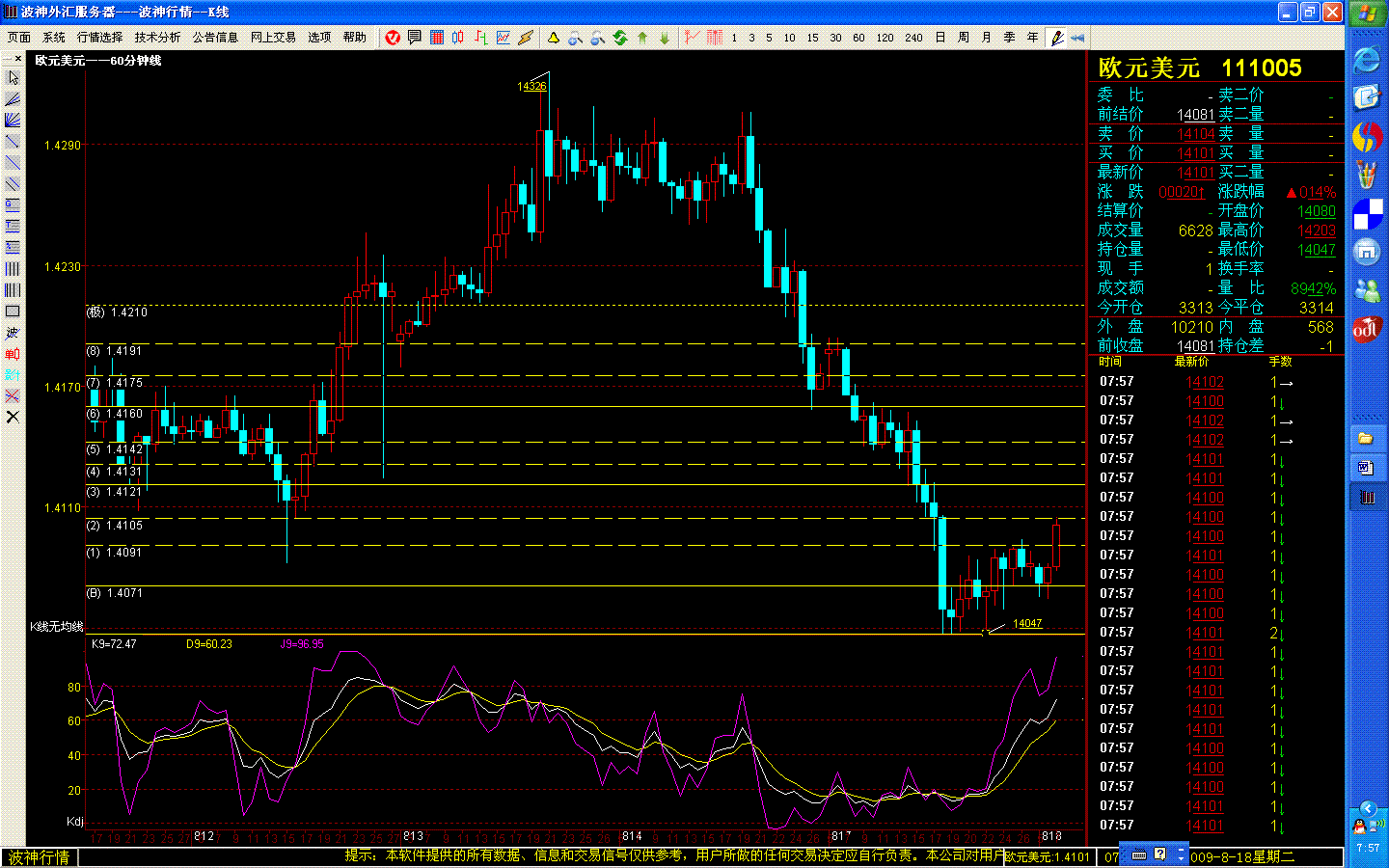Select the red-crossed delete line tool
The width and height of the screenshot is (1389, 868).
(13, 395)
